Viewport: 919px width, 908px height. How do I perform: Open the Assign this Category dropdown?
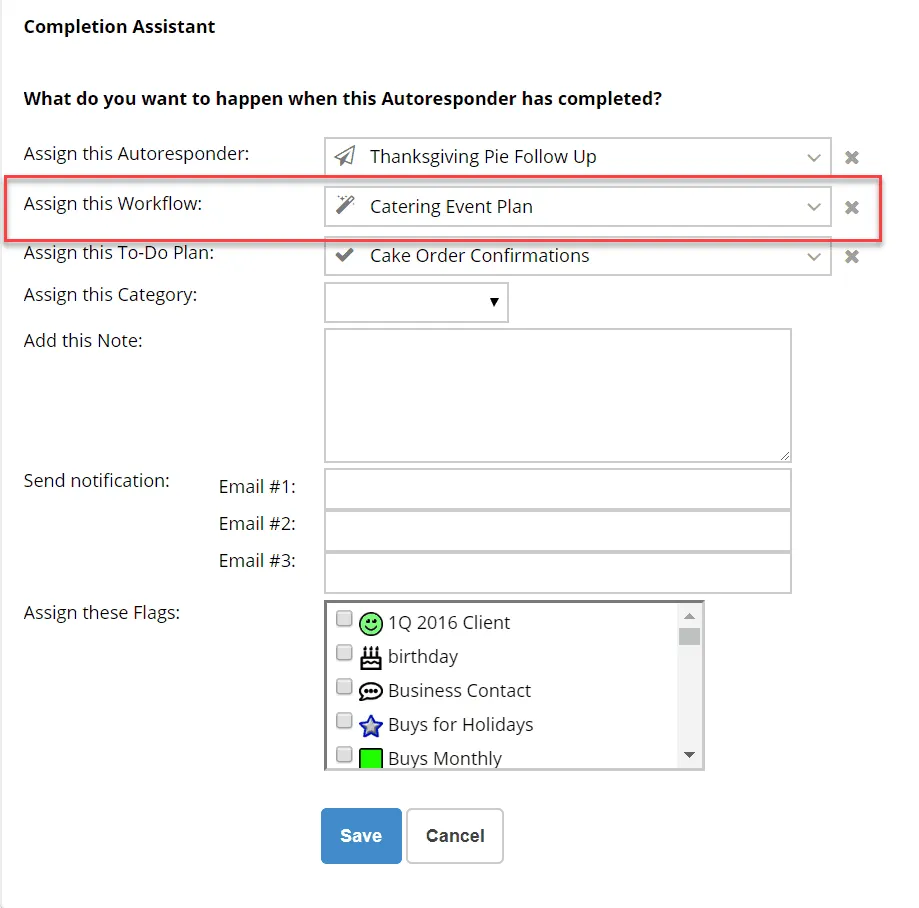point(416,302)
